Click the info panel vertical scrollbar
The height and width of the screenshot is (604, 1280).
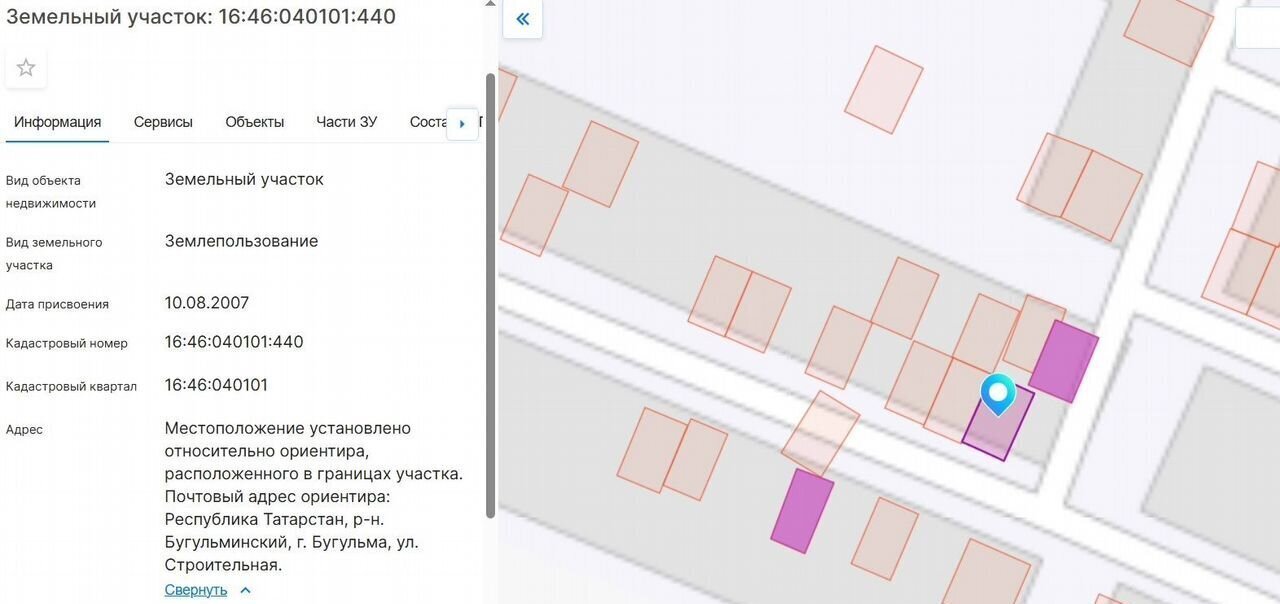[490, 296]
